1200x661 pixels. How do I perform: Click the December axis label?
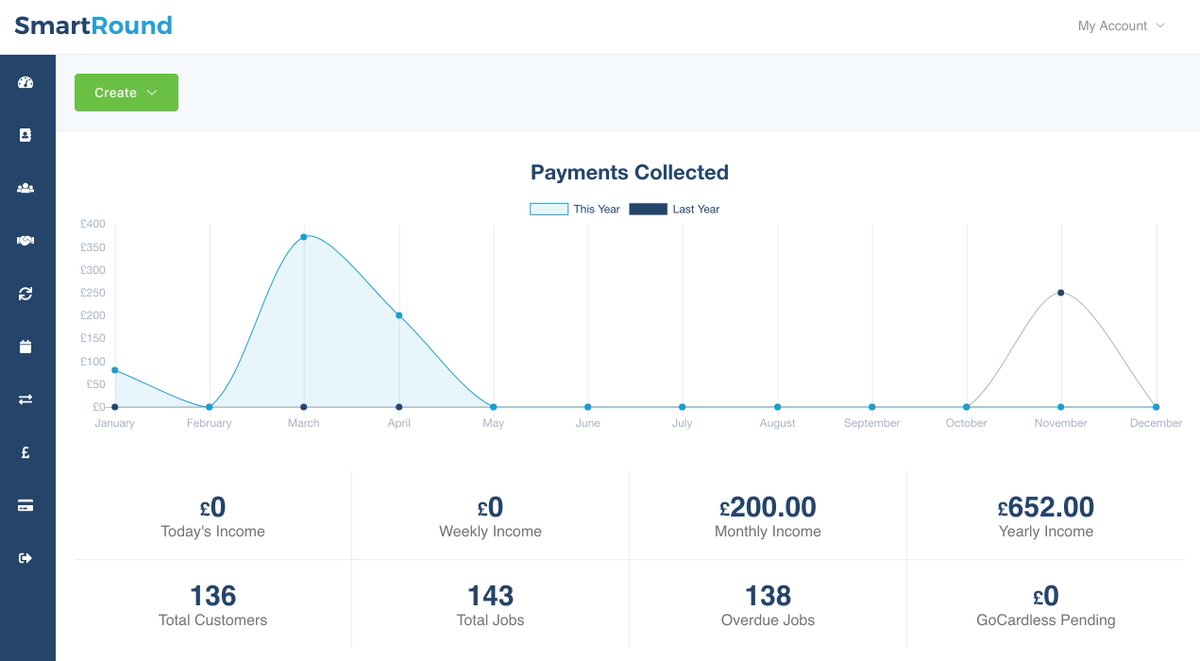(x=1156, y=423)
